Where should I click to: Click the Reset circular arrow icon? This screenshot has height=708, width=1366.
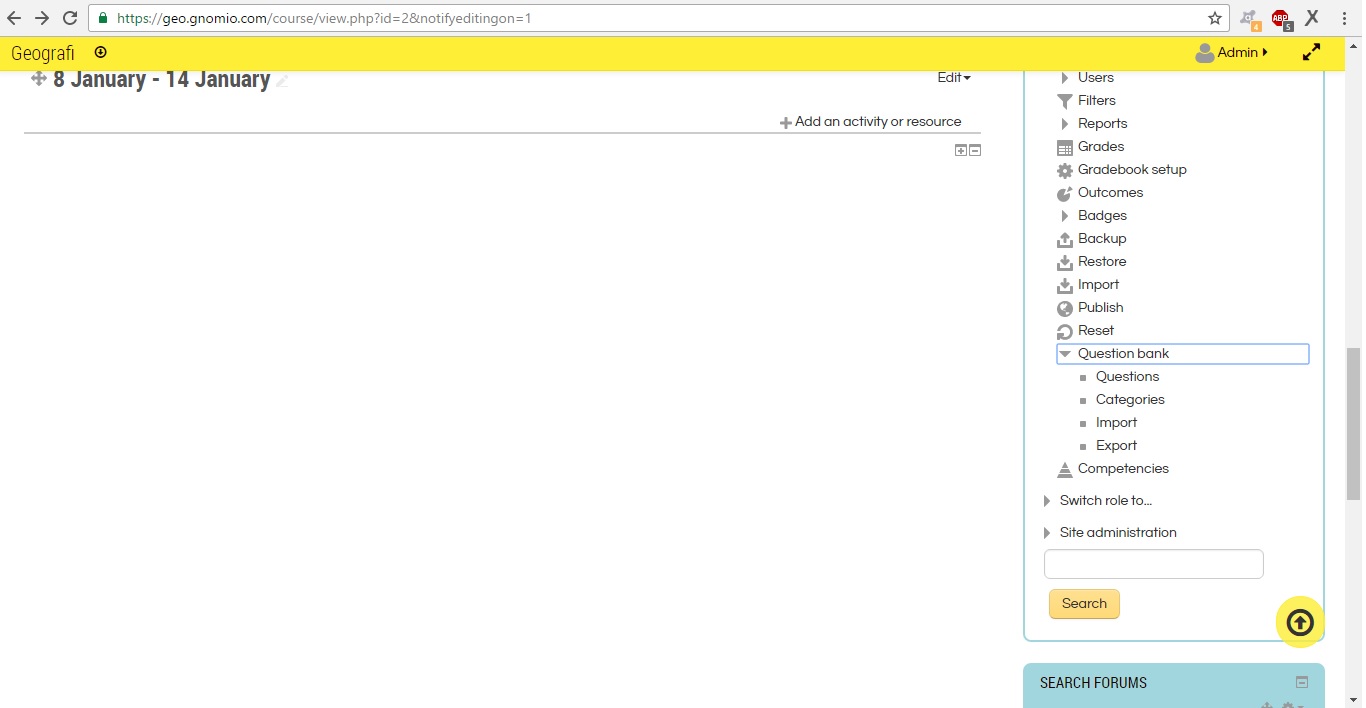1065,331
